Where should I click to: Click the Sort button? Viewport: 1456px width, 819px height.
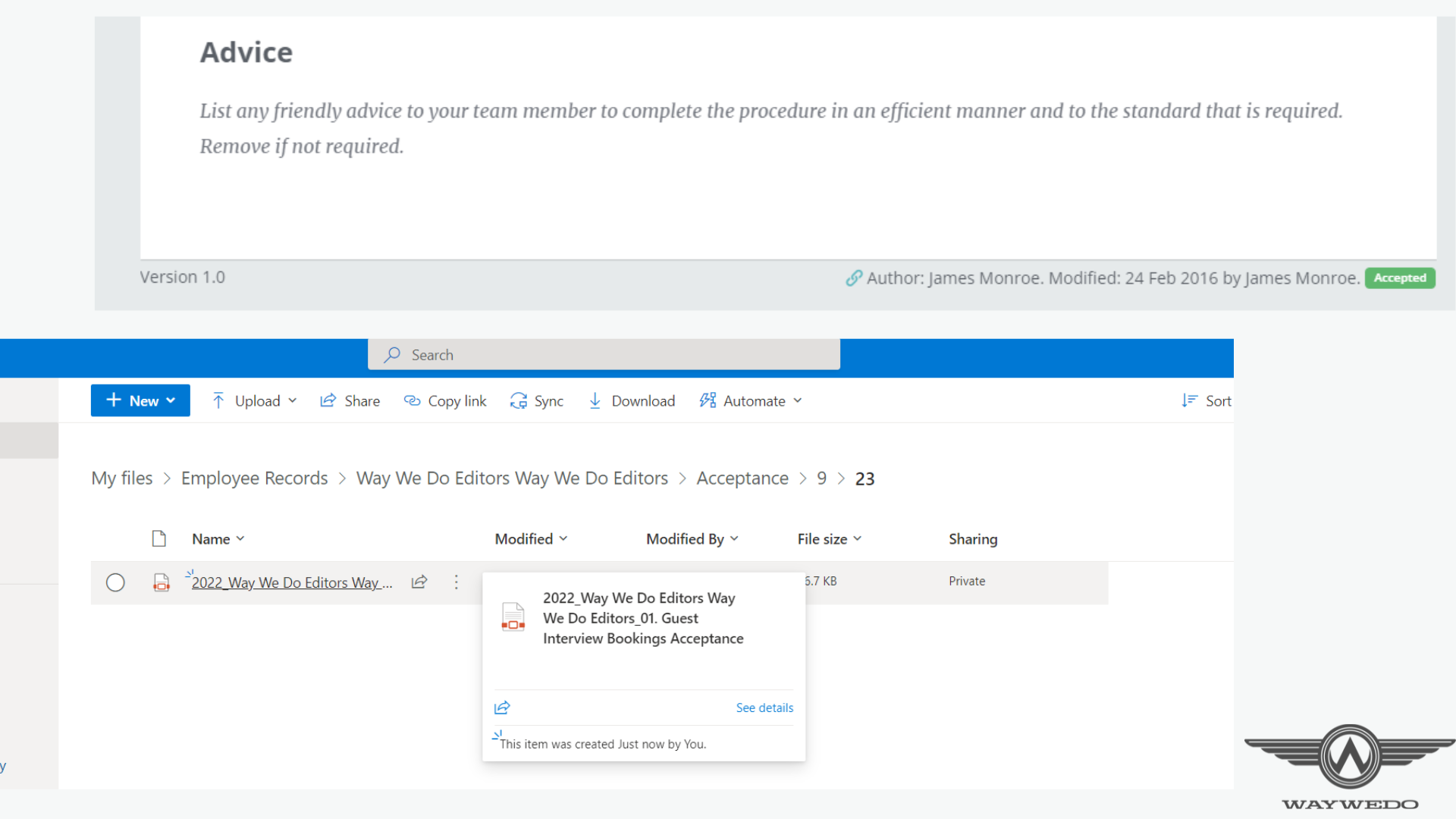coord(1207,400)
